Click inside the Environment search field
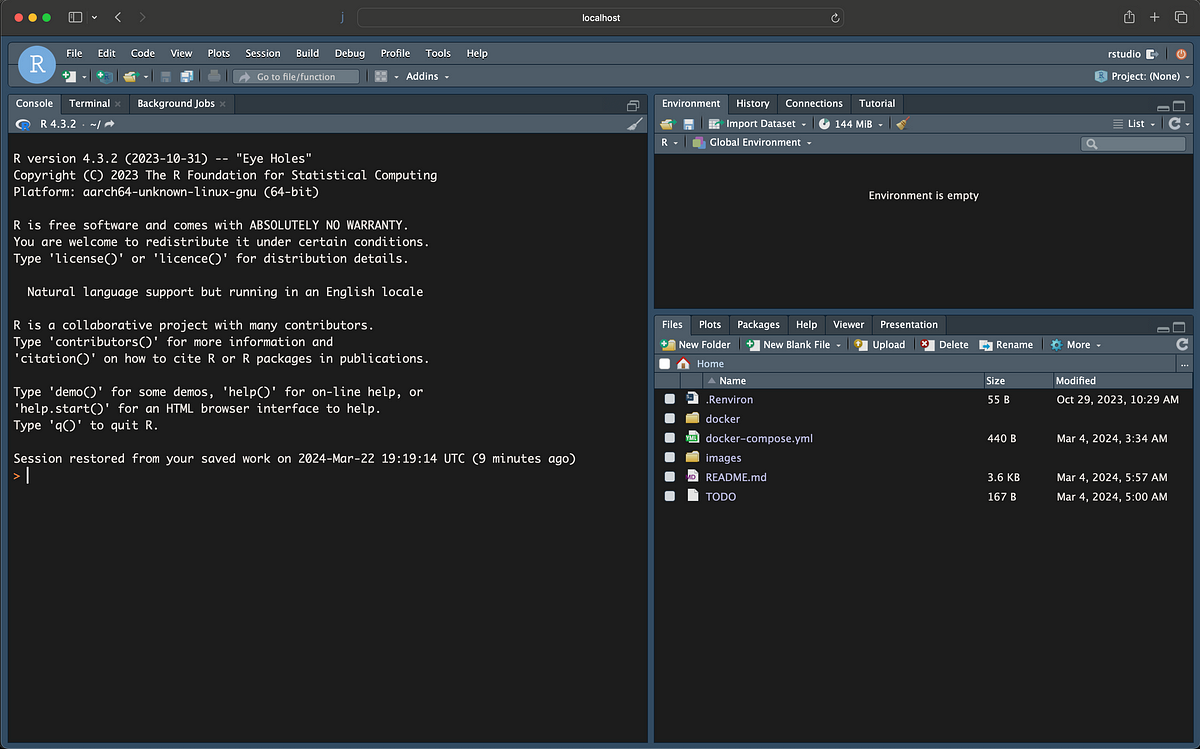 point(1133,143)
